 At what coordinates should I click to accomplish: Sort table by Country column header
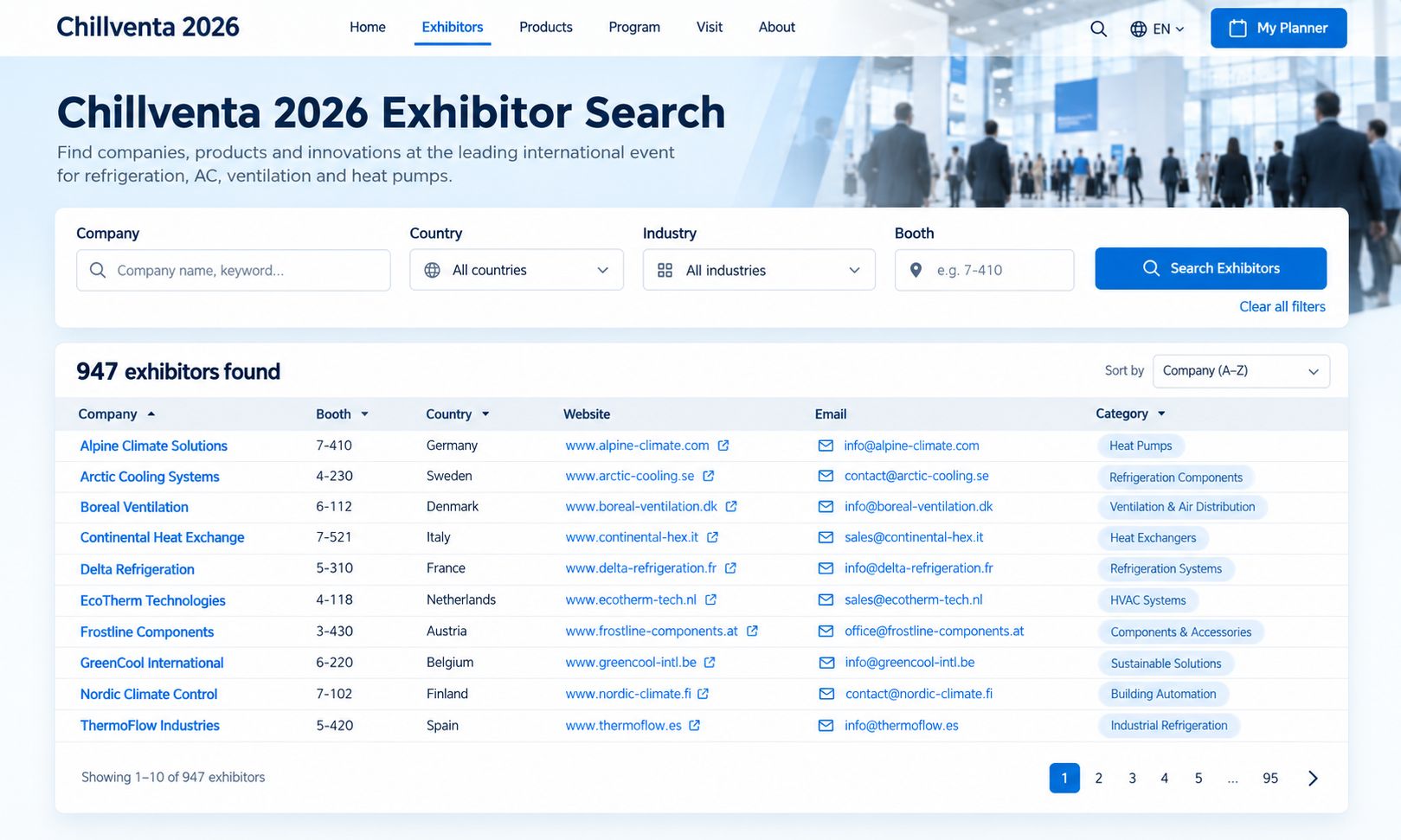(x=457, y=414)
